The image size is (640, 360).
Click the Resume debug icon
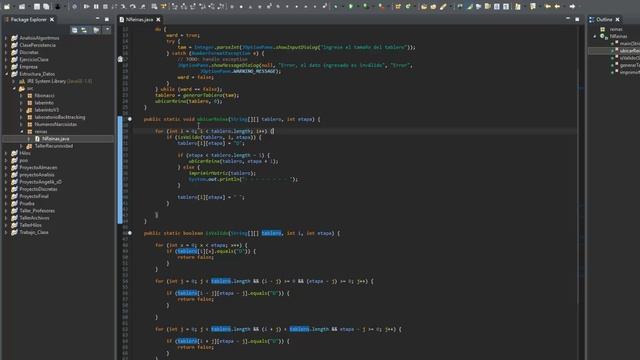[86, 7]
